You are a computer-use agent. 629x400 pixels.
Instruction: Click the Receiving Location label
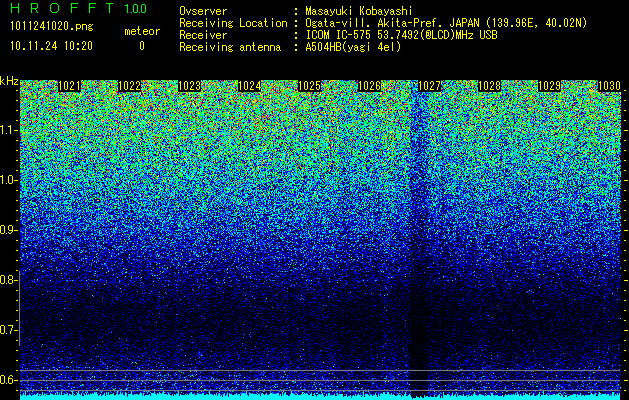(233, 24)
